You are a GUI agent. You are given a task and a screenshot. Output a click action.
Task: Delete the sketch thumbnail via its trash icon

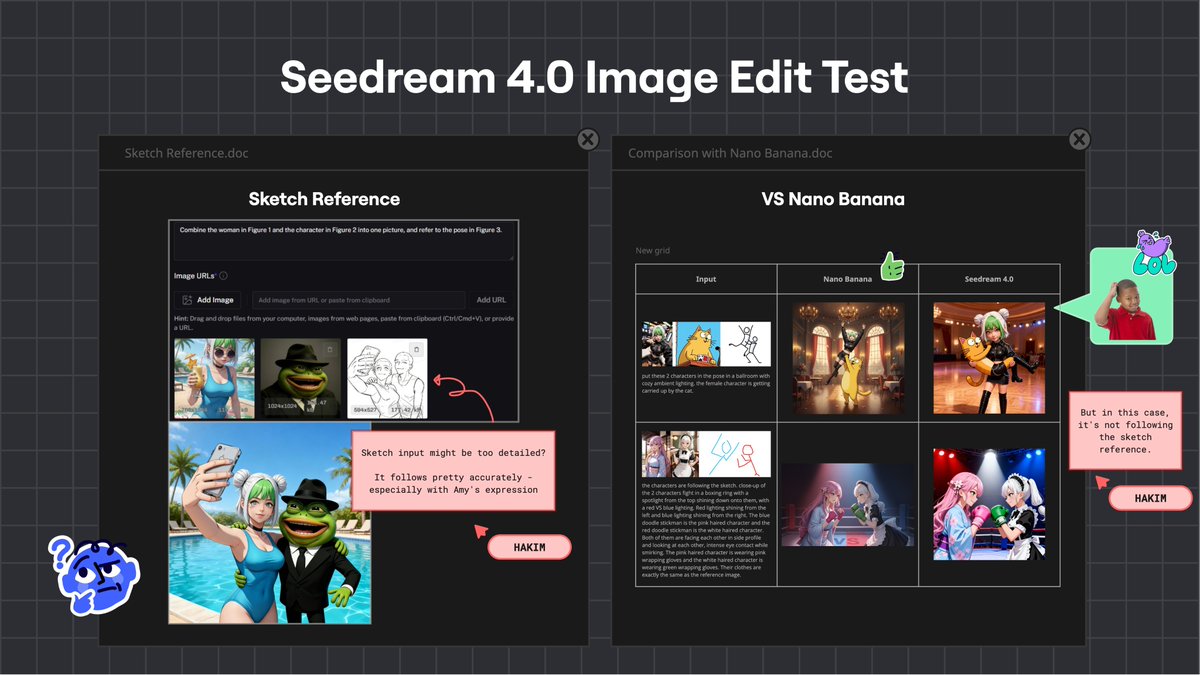416,349
